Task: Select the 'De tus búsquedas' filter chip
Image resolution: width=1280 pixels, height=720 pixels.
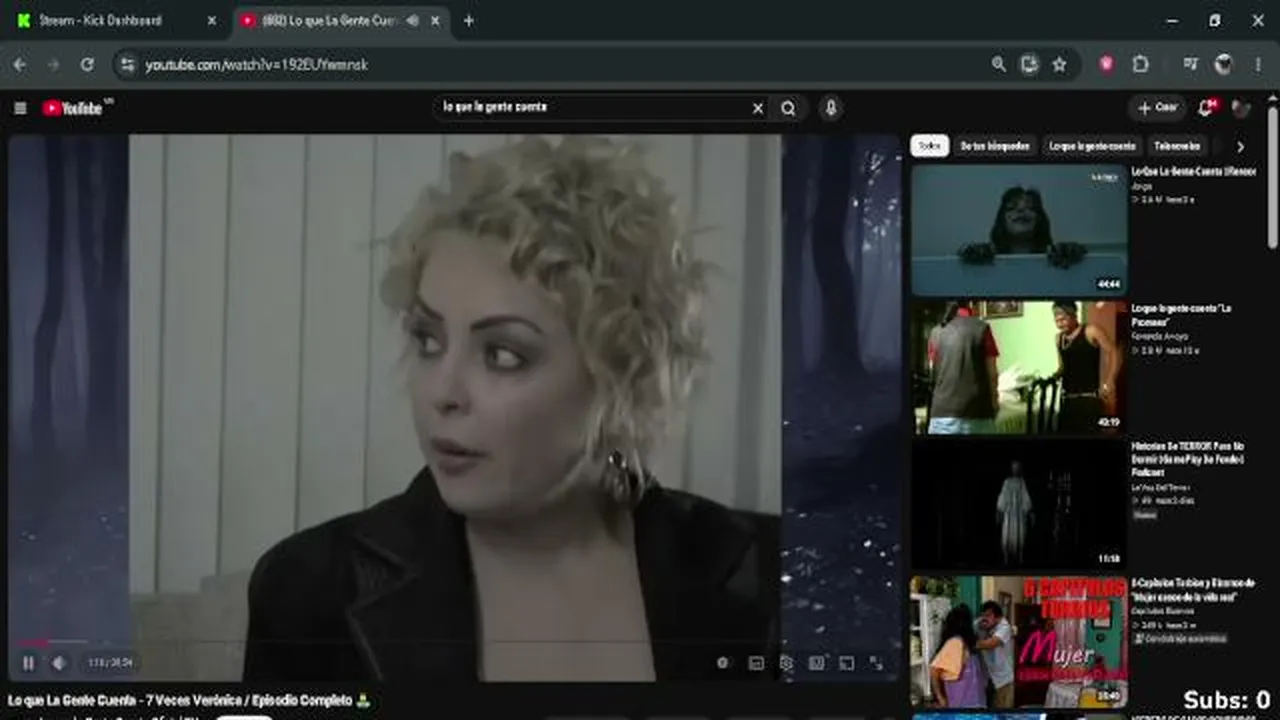Action: (x=995, y=146)
